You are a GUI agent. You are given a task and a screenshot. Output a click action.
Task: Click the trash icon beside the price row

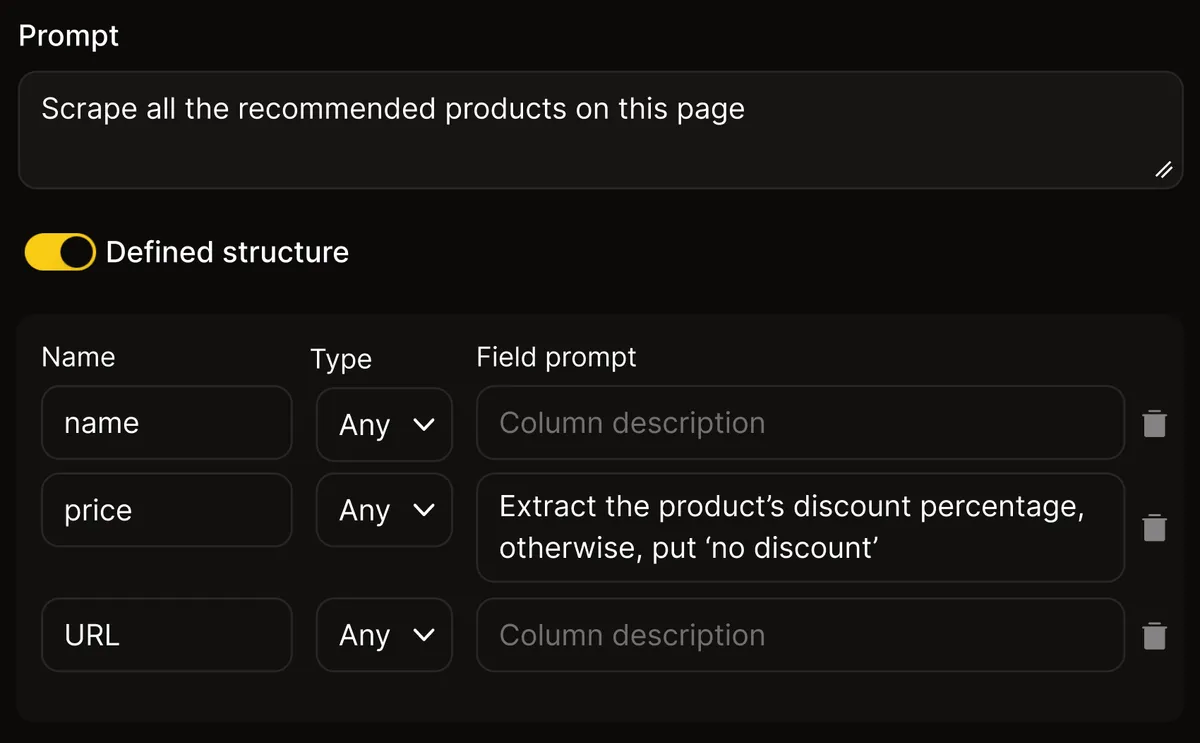click(1154, 527)
